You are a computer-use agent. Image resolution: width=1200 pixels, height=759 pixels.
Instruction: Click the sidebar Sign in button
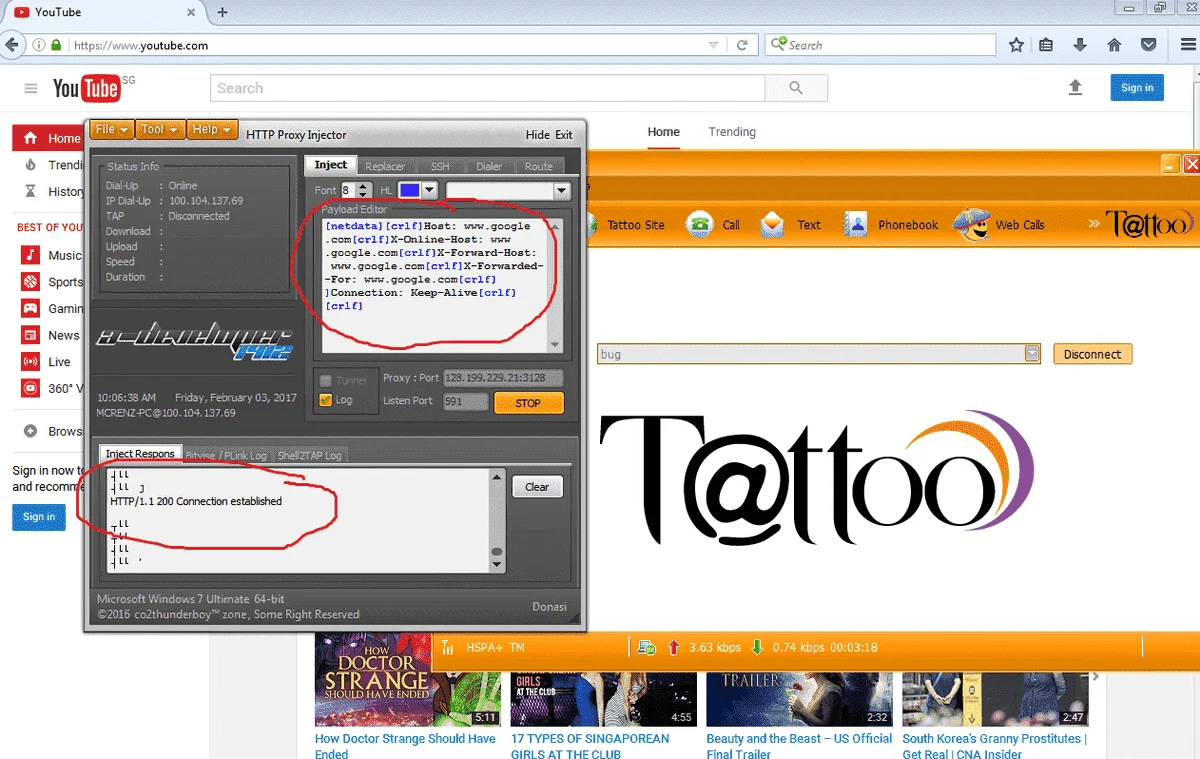click(x=39, y=517)
